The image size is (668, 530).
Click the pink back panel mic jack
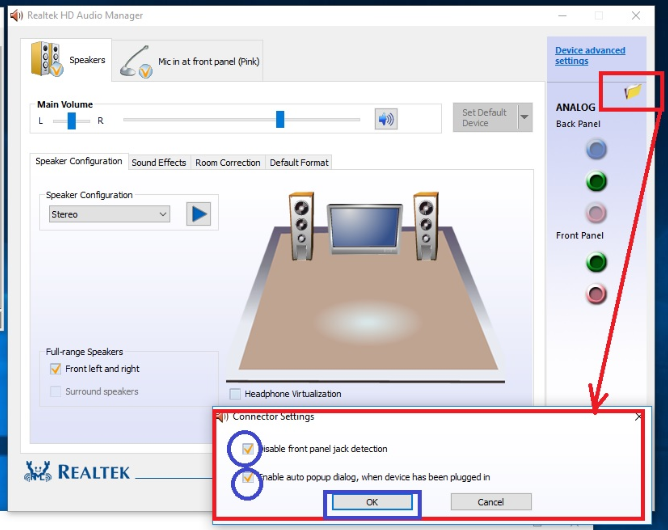pos(596,213)
